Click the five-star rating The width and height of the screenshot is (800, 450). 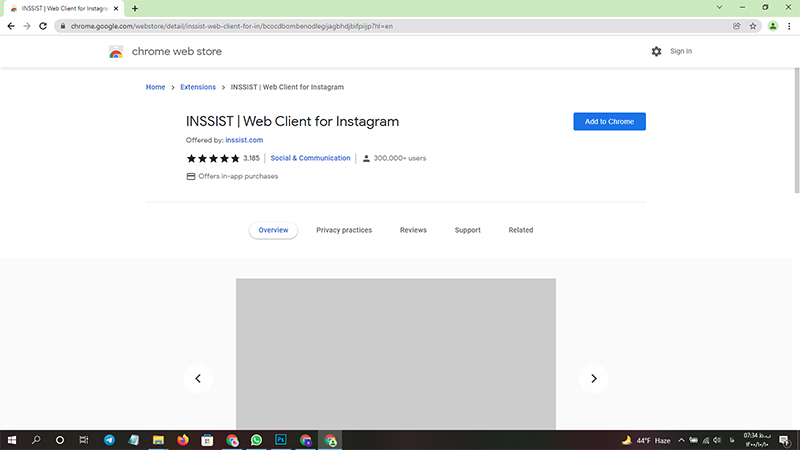coord(213,158)
